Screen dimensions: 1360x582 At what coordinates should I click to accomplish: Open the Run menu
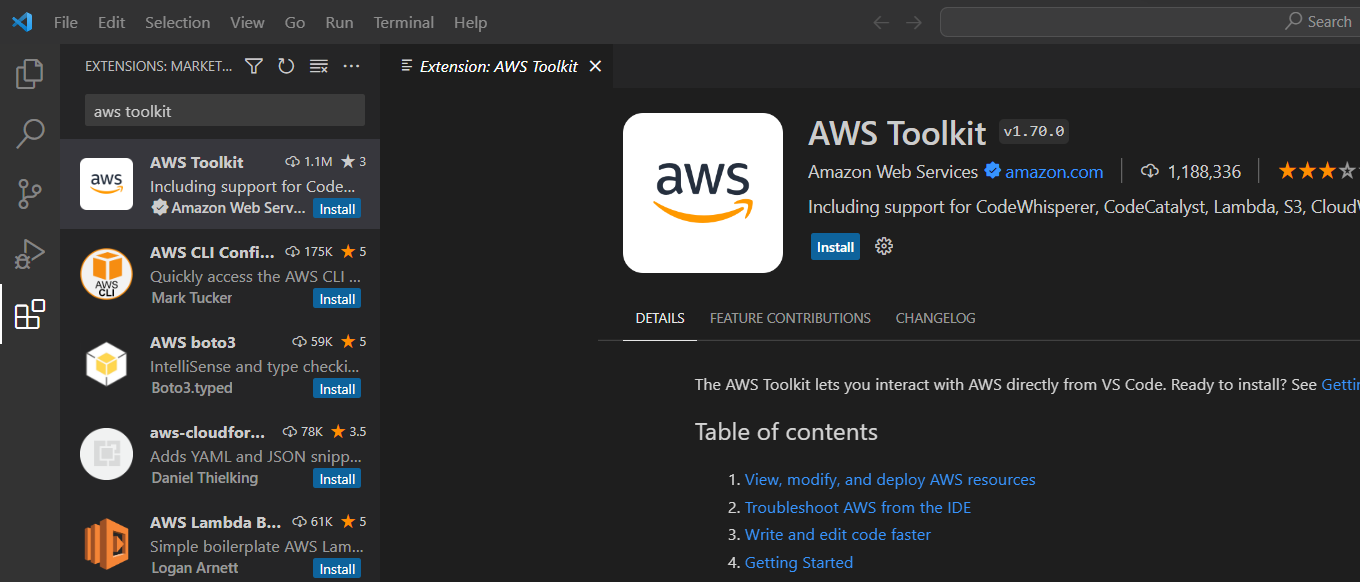pos(339,22)
